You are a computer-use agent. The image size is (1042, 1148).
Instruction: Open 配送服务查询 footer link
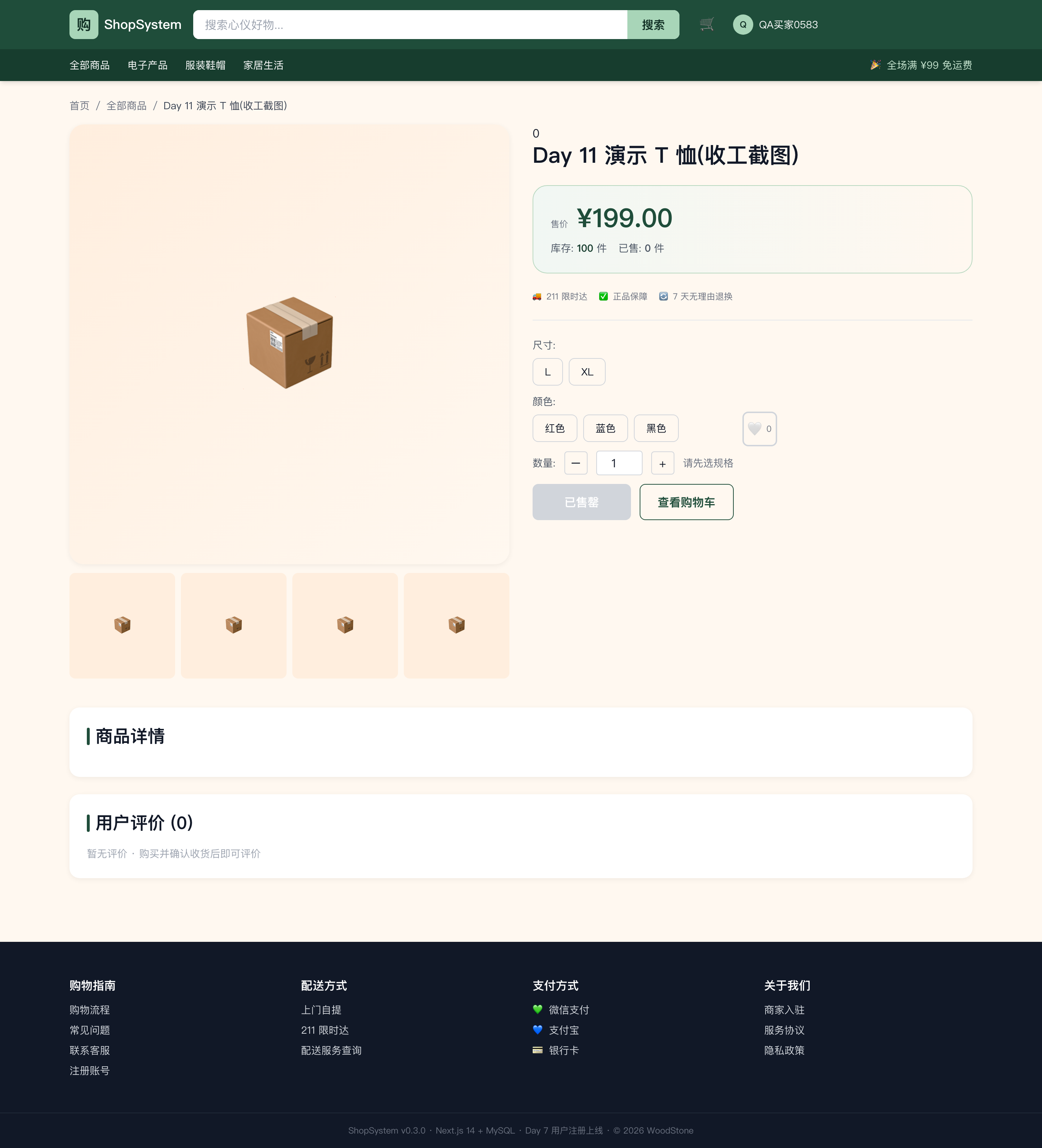pos(331,1051)
